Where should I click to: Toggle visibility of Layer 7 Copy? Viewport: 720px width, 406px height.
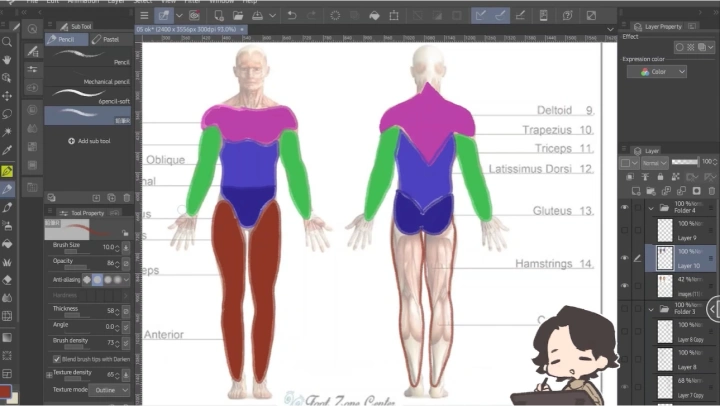click(624, 387)
